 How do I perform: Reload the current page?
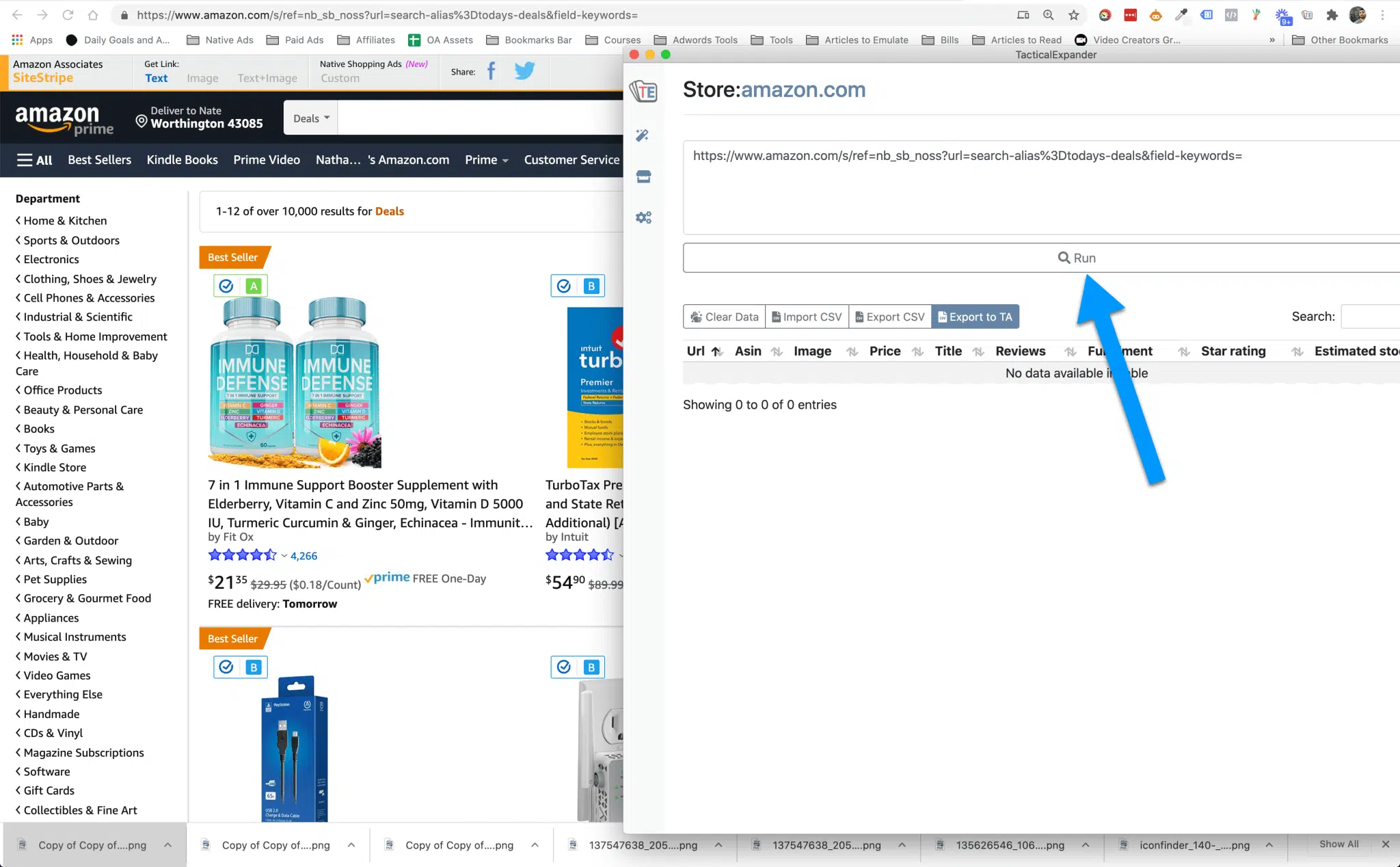[x=68, y=15]
